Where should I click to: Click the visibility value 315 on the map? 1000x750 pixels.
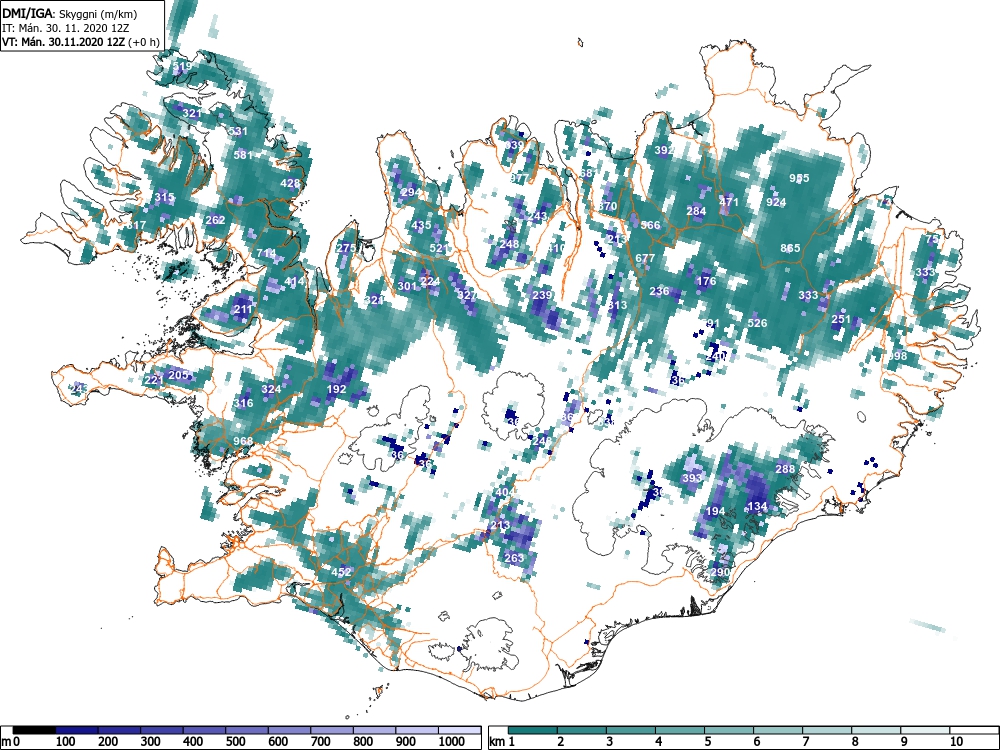pyautogui.click(x=165, y=197)
